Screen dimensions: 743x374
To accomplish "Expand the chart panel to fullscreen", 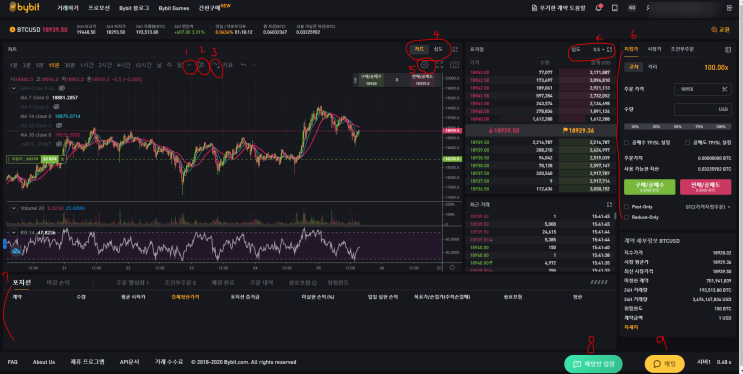I will pyautogui.click(x=455, y=49).
